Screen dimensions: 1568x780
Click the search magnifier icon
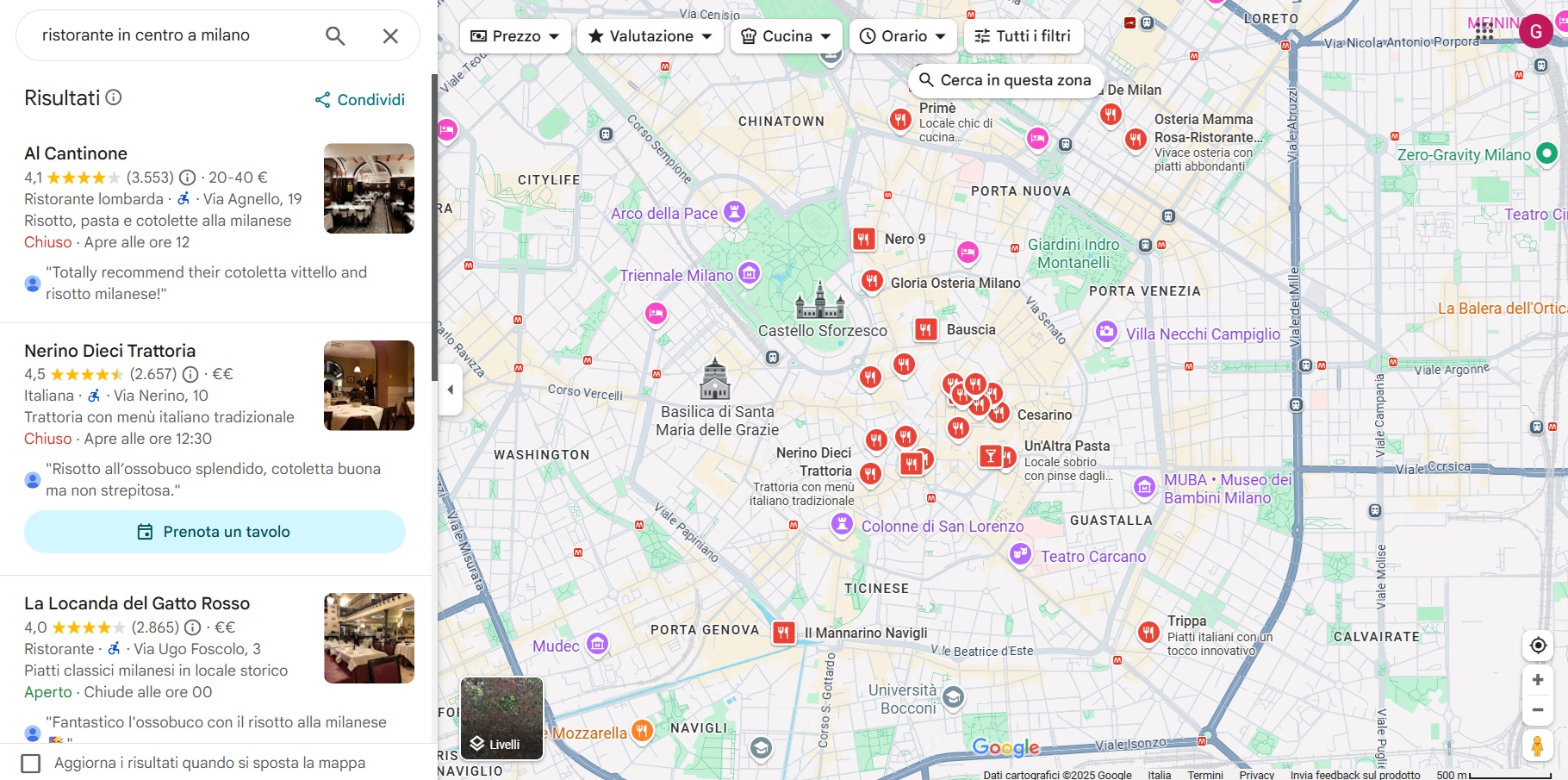tap(335, 35)
